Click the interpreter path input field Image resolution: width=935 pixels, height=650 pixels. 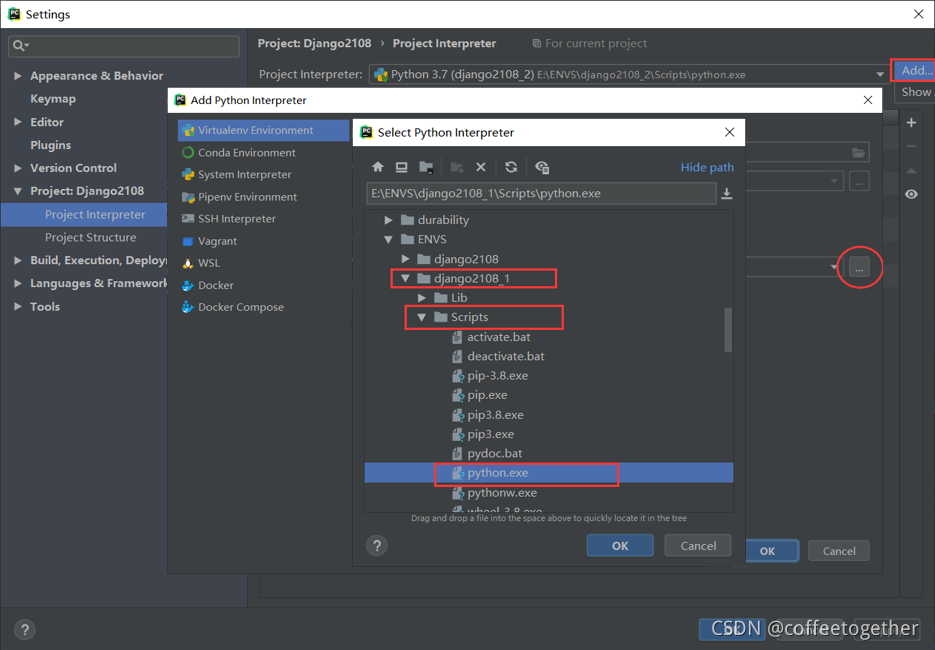(541, 193)
